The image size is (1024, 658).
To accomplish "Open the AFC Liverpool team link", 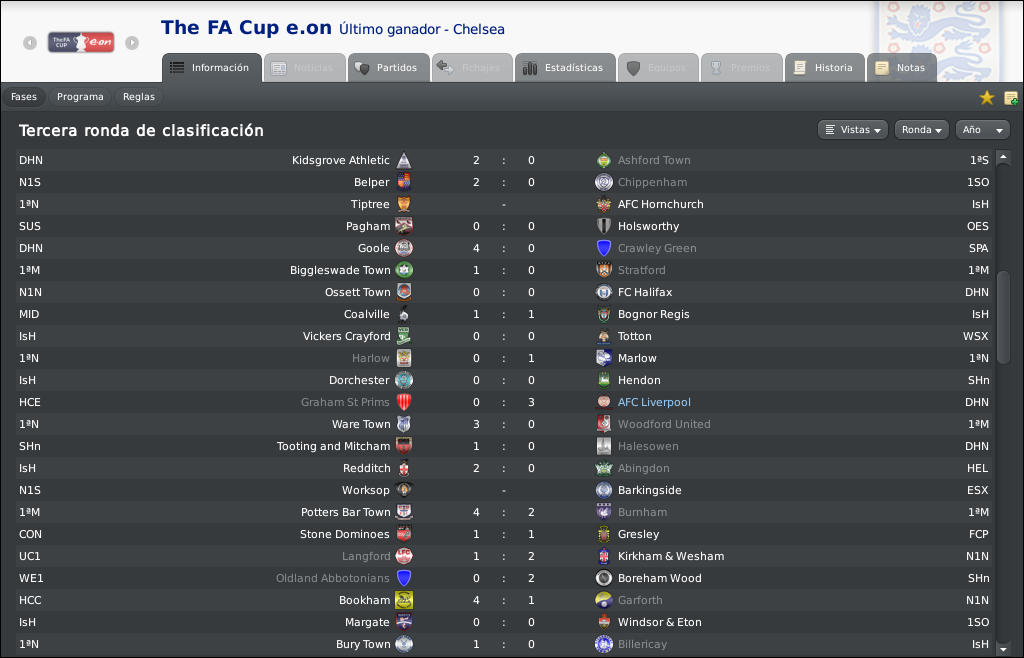I will point(654,402).
